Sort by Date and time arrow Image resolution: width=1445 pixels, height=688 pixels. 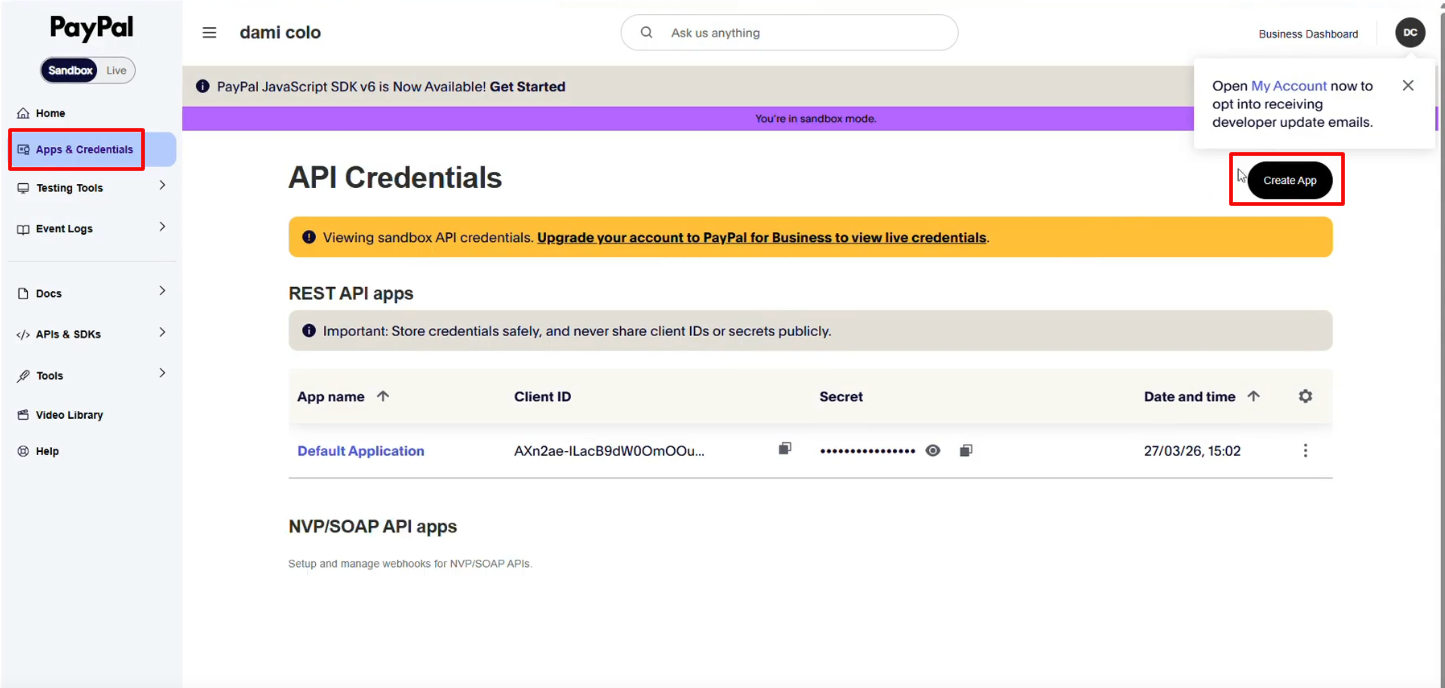pos(1254,396)
